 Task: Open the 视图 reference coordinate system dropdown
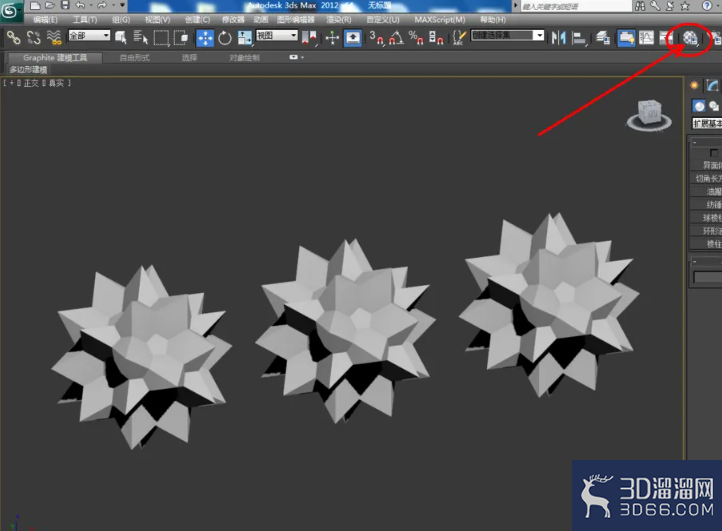277,35
